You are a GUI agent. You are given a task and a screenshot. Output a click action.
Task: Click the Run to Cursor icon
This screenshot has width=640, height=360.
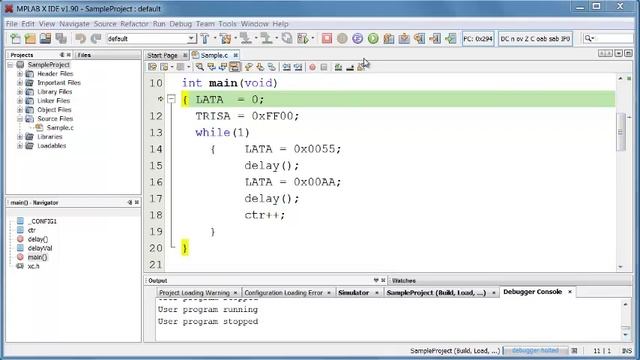[x=420, y=39]
